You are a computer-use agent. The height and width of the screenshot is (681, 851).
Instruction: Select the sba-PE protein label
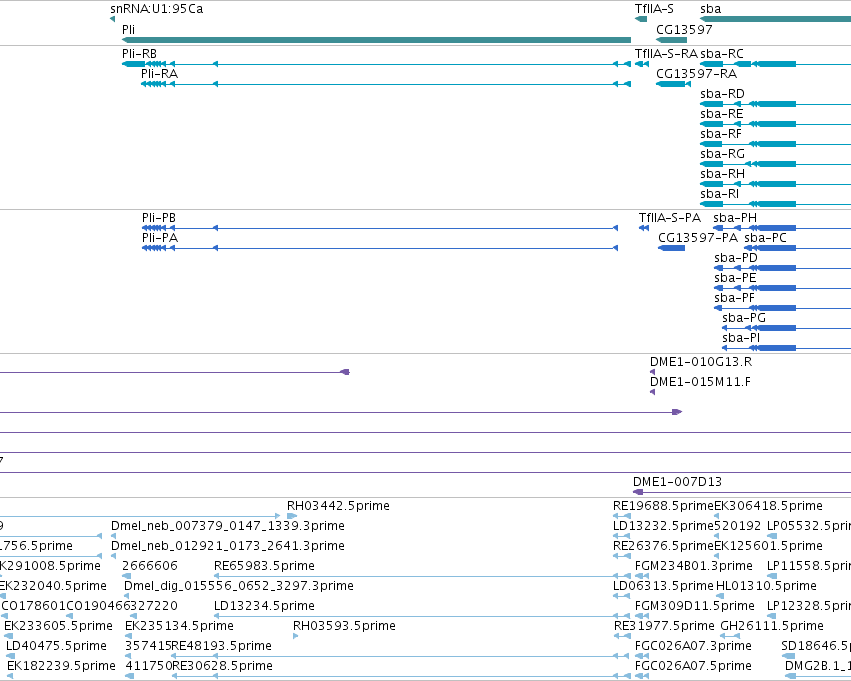[x=735, y=278]
